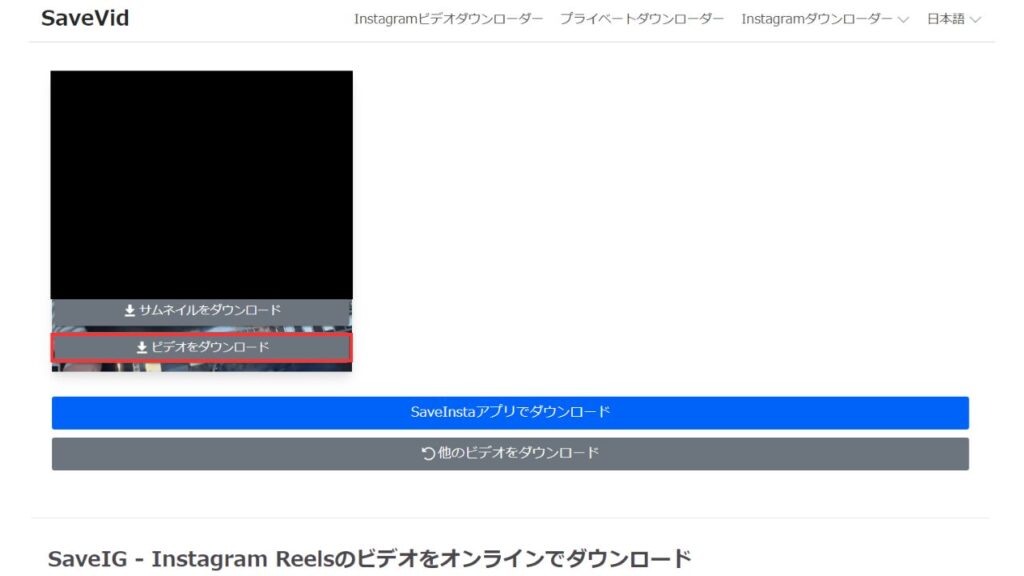Click the download arrow icon beside ビデオをダウンロード
Screen dimensions: 1024x576
(142, 347)
